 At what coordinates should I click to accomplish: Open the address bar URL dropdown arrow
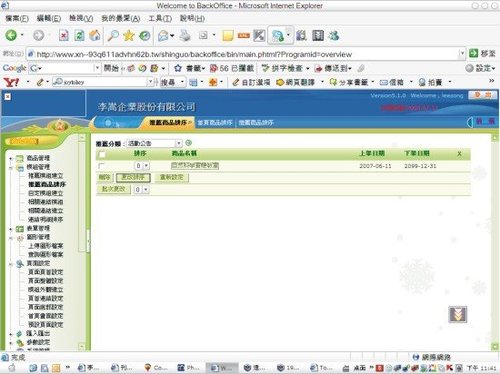pos(462,53)
